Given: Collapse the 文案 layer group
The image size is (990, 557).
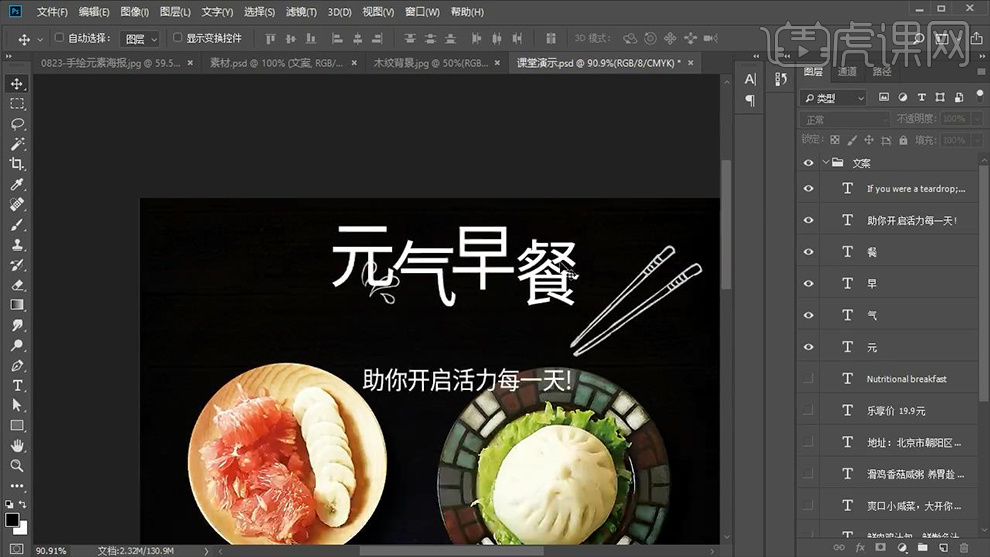Looking at the screenshot, I should tap(825, 163).
